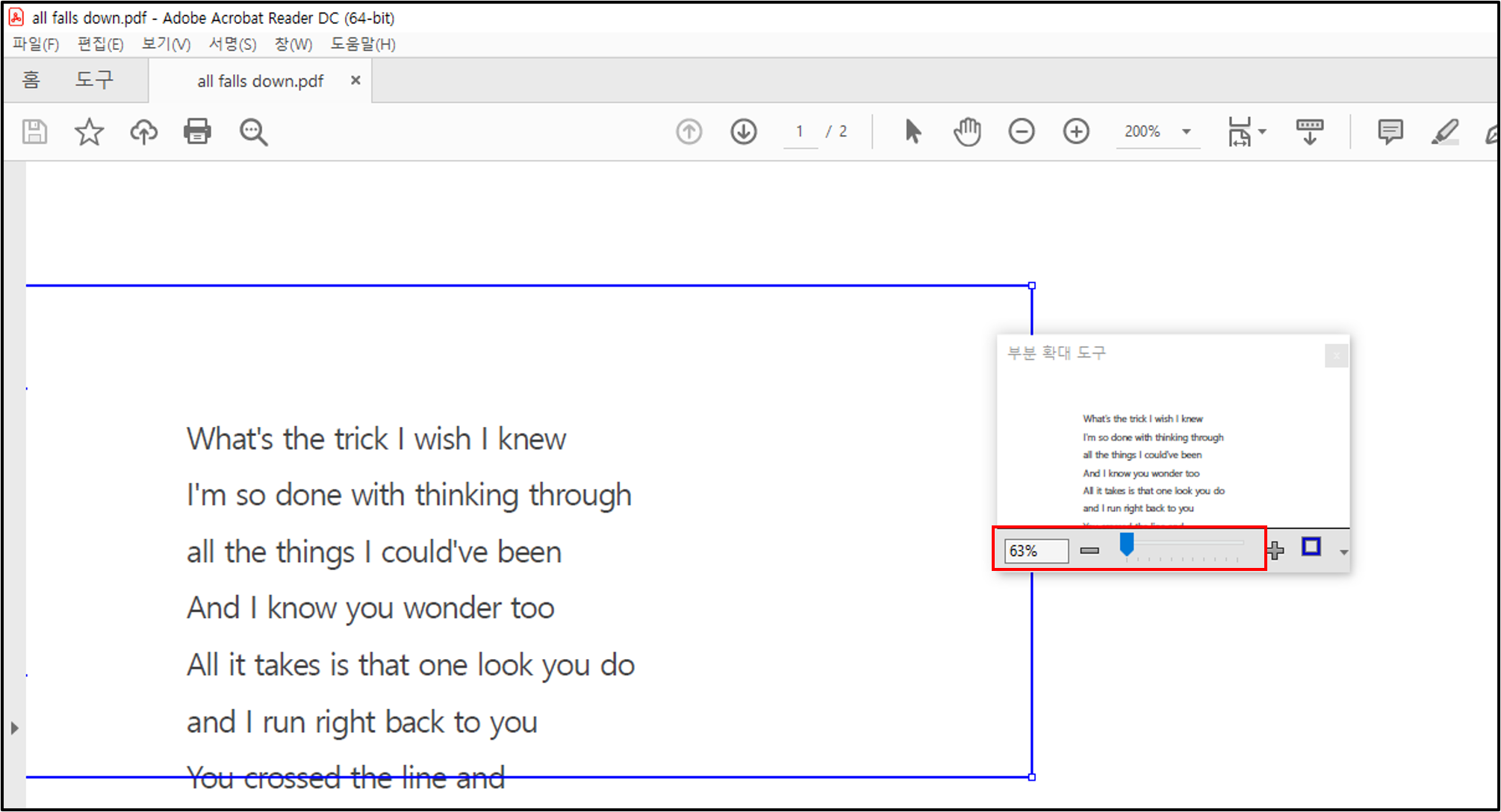Viewport: 1501px width, 812px height.
Task: Add bookmark with star icon
Action: click(89, 132)
